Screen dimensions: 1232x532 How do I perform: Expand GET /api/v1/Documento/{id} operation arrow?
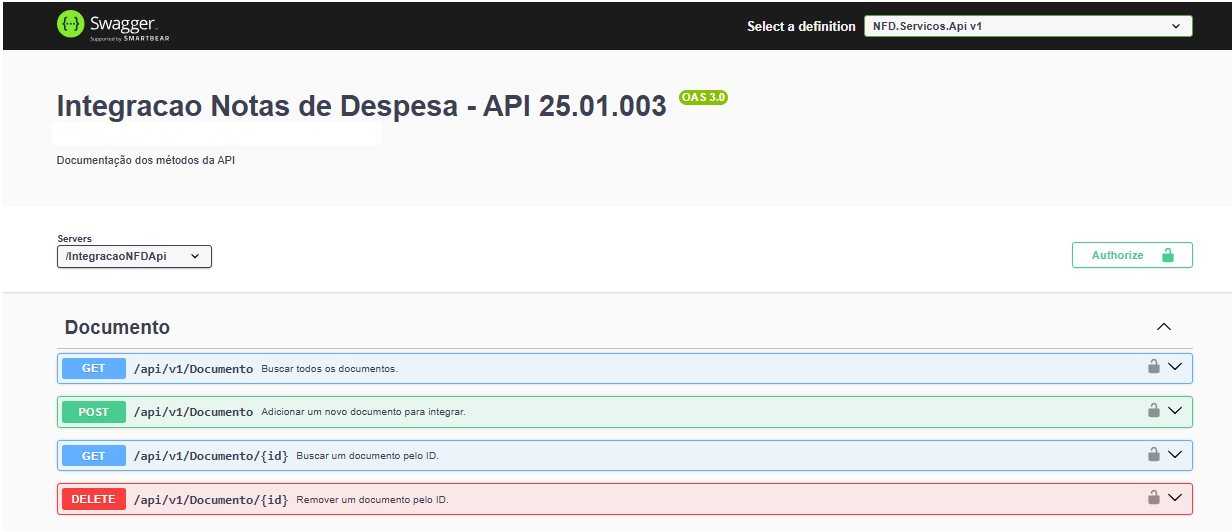(1175, 454)
